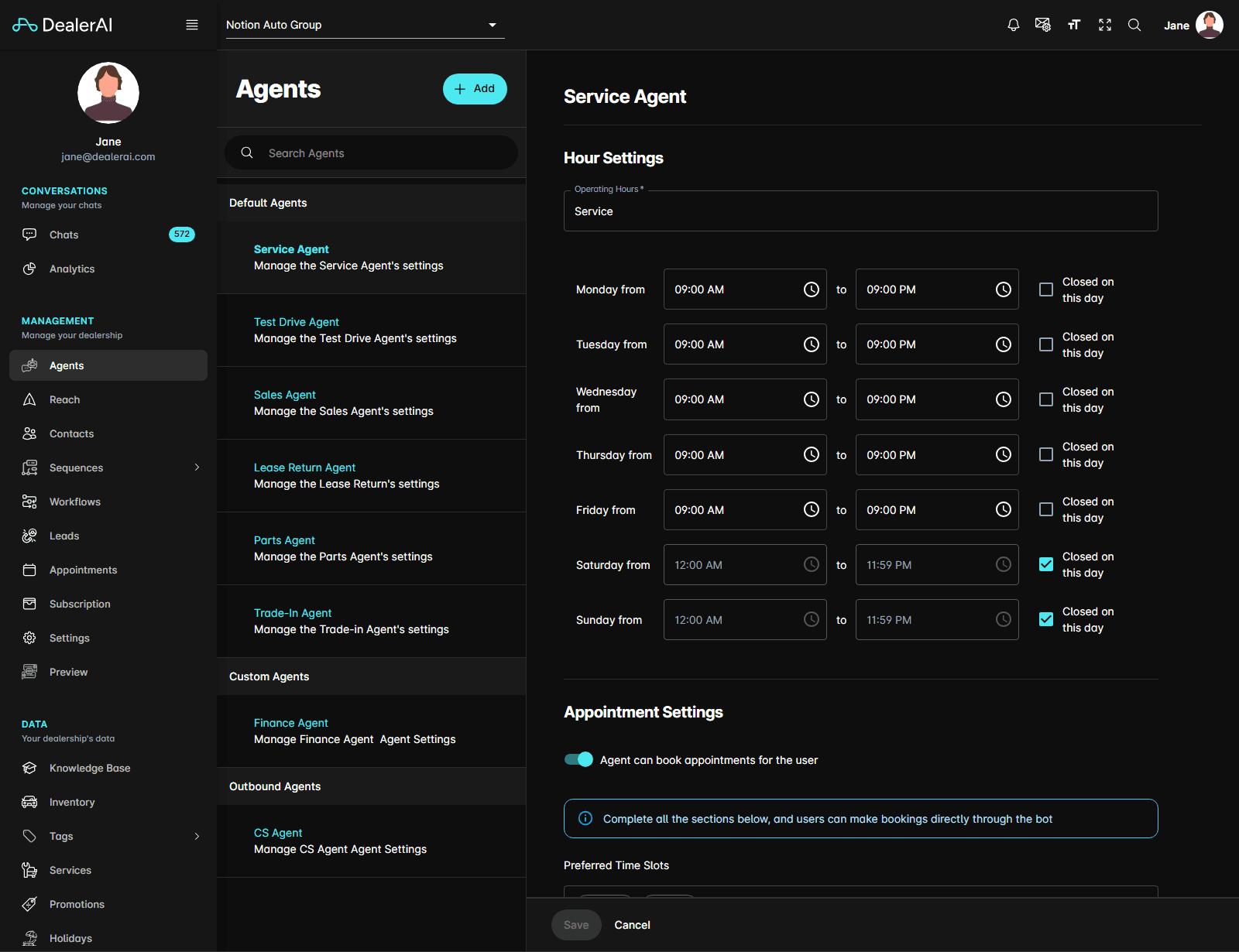This screenshot has height=952, width=1239.
Task: Click the DealerAI logo
Action: click(x=63, y=25)
